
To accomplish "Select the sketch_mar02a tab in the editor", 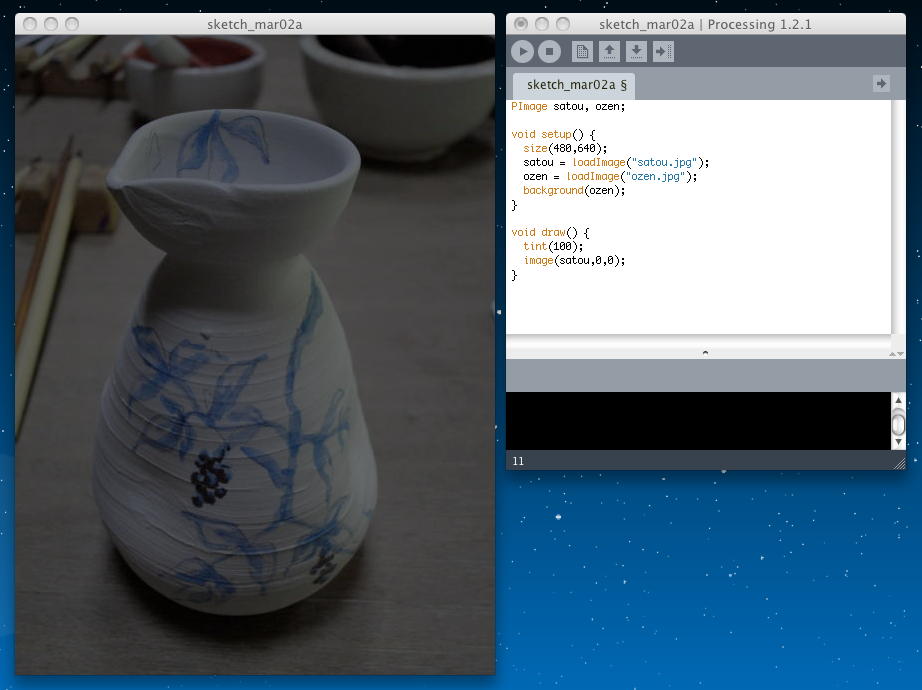I will tap(576, 85).
